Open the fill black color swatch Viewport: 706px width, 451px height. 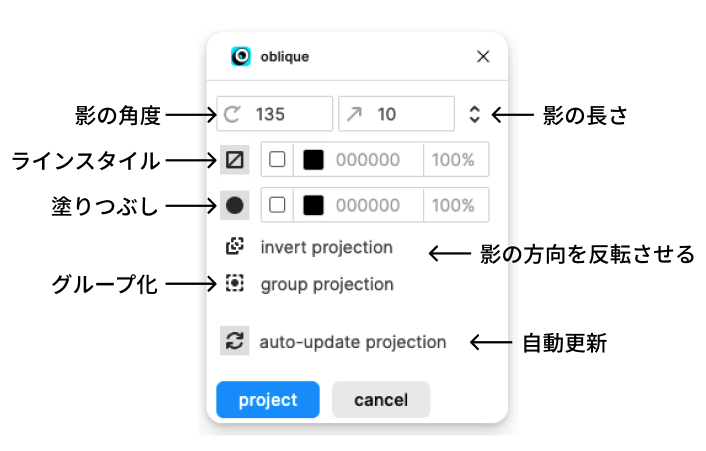point(313,205)
